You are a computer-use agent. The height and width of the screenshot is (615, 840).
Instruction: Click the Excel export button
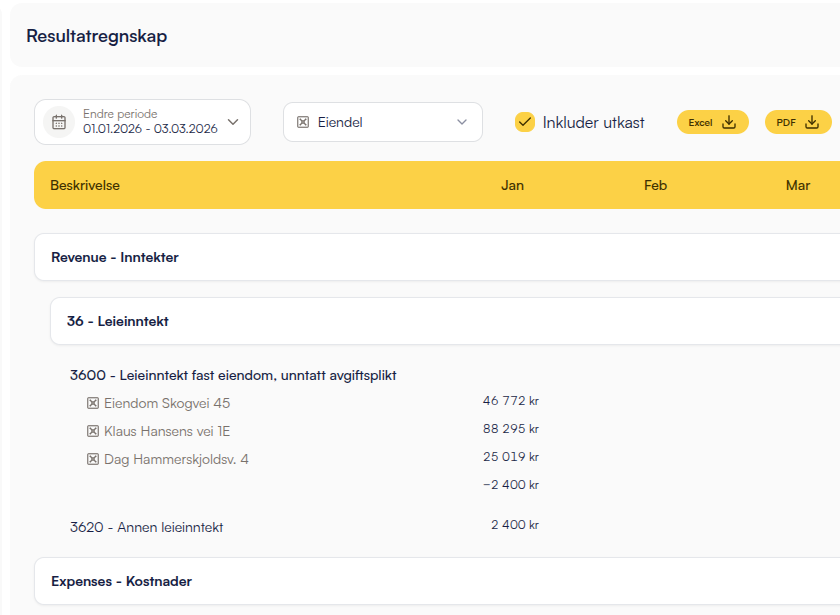[x=712, y=121]
